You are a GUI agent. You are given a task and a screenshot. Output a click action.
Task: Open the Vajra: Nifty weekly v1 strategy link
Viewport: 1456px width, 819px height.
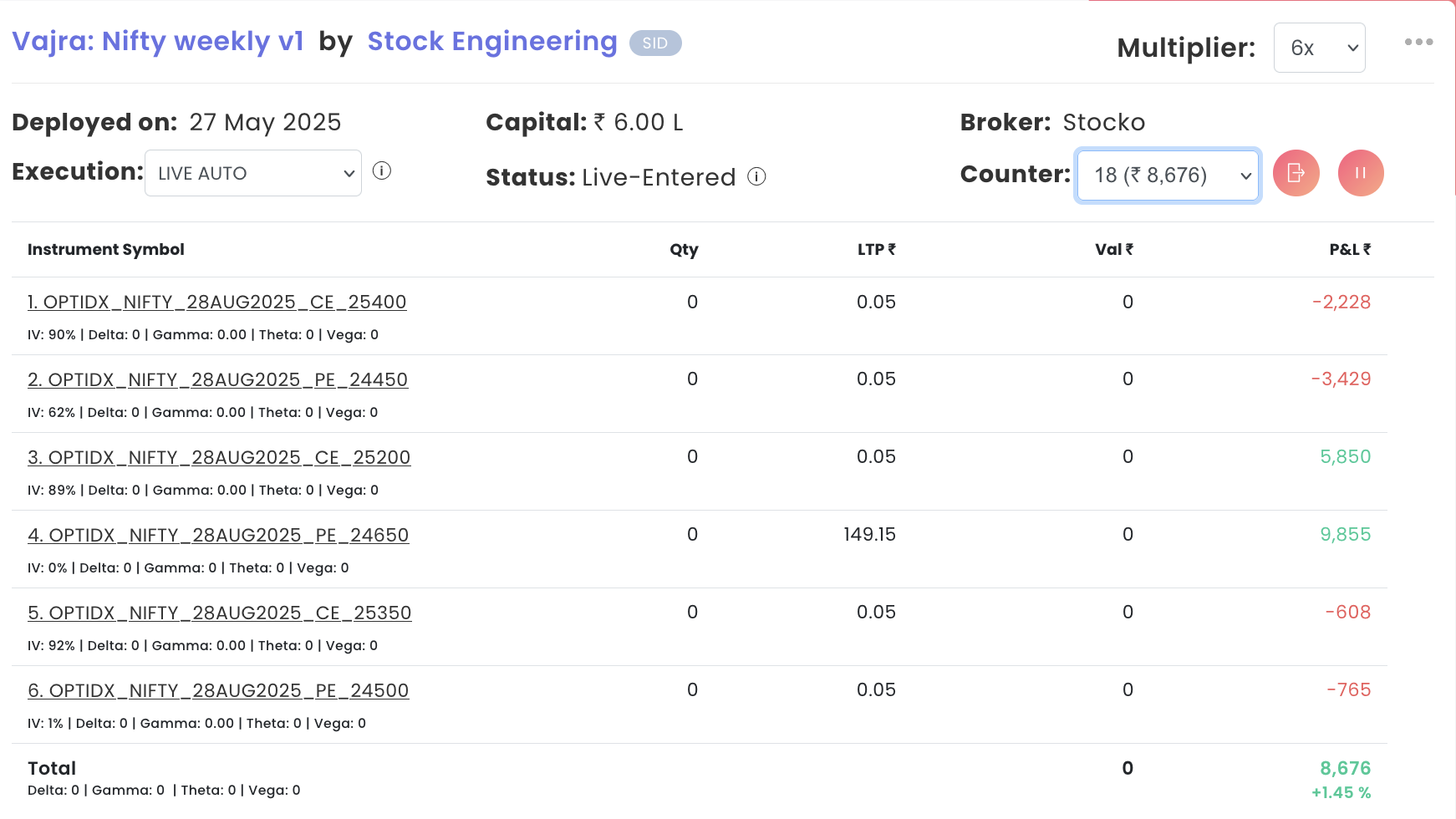158,41
